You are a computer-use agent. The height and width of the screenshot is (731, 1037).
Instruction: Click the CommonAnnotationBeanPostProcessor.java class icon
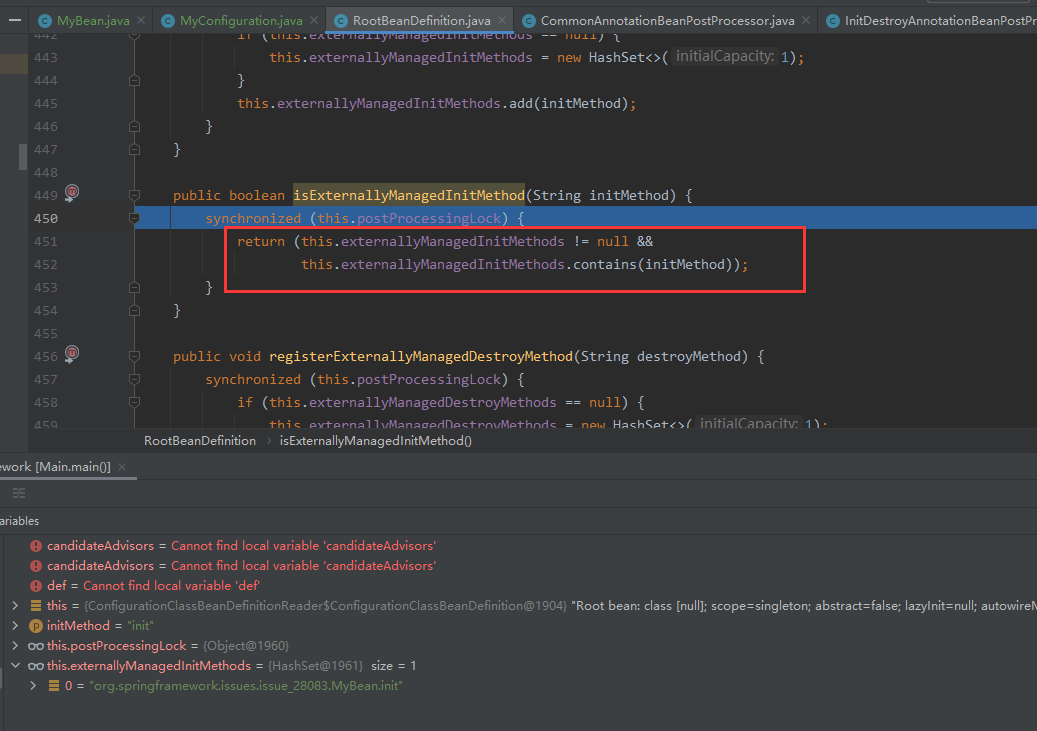click(528, 21)
